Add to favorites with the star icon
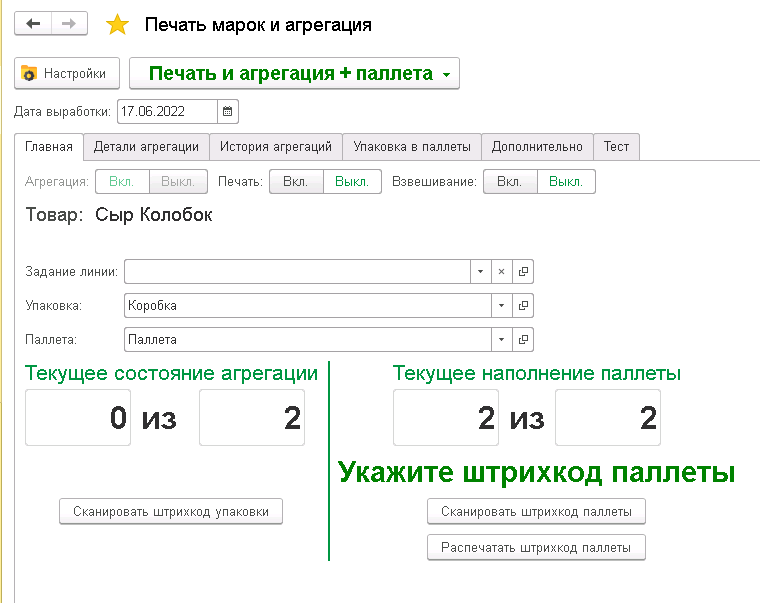This screenshot has height=603, width=760. (117, 24)
